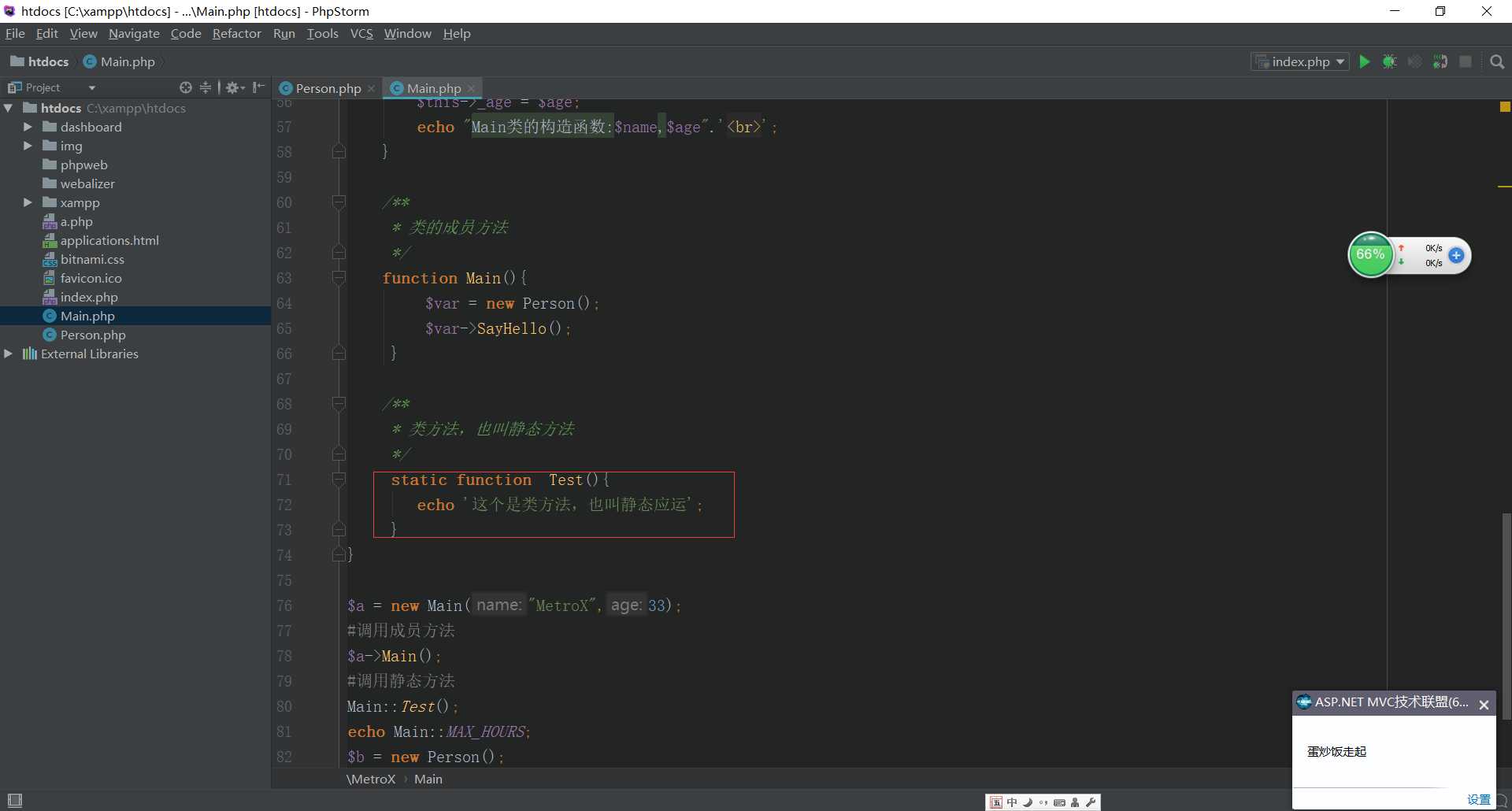The image size is (1512, 811).
Task: Collapse all in Project tool window
Action: [x=206, y=87]
